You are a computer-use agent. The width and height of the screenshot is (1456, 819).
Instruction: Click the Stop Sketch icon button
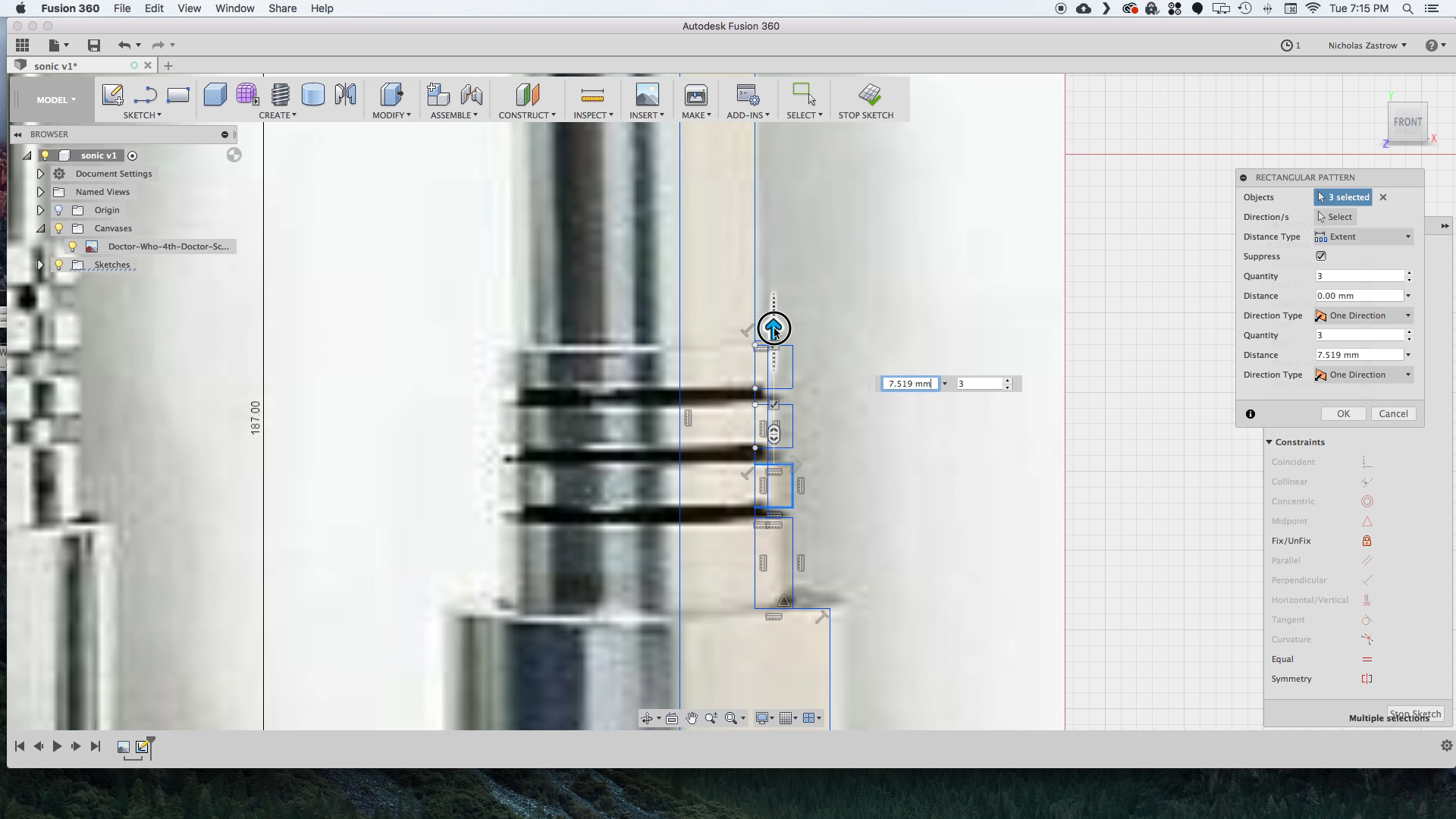868,94
